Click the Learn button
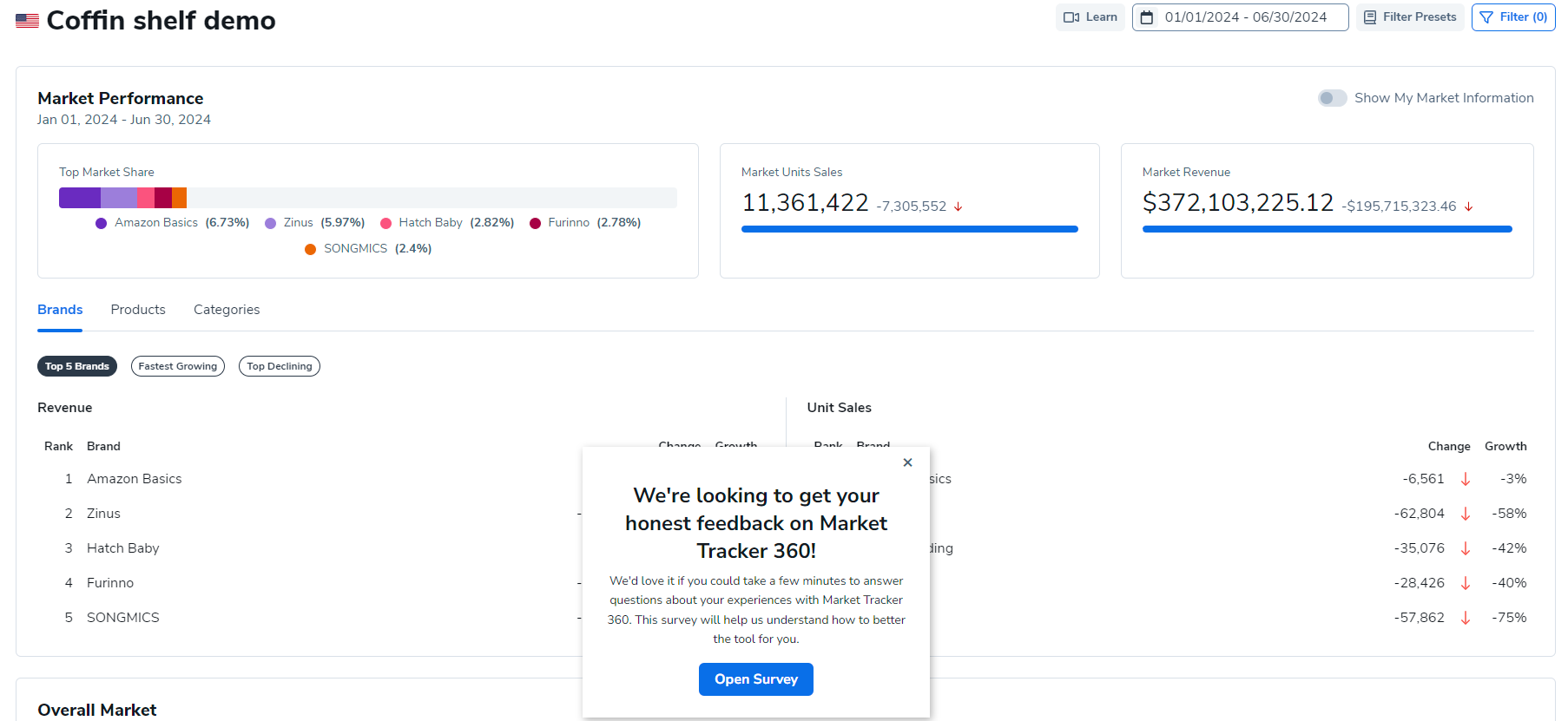The image size is (1568, 721). (1090, 17)
